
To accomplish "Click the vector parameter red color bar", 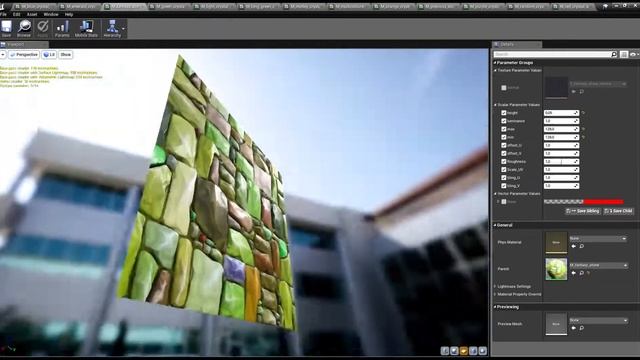I will coord(603,202).
